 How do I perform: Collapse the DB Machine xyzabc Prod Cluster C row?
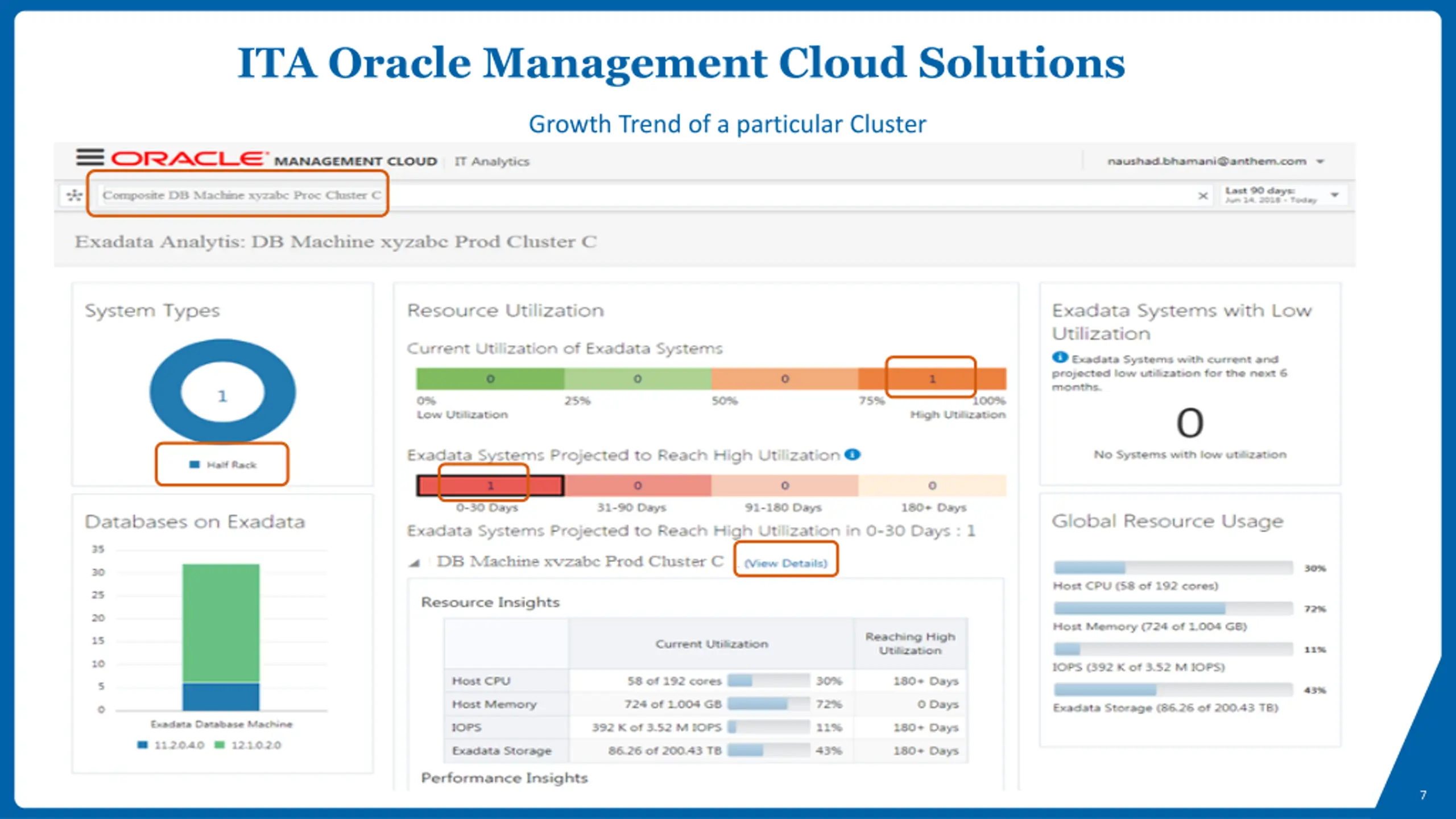(415, 563)
